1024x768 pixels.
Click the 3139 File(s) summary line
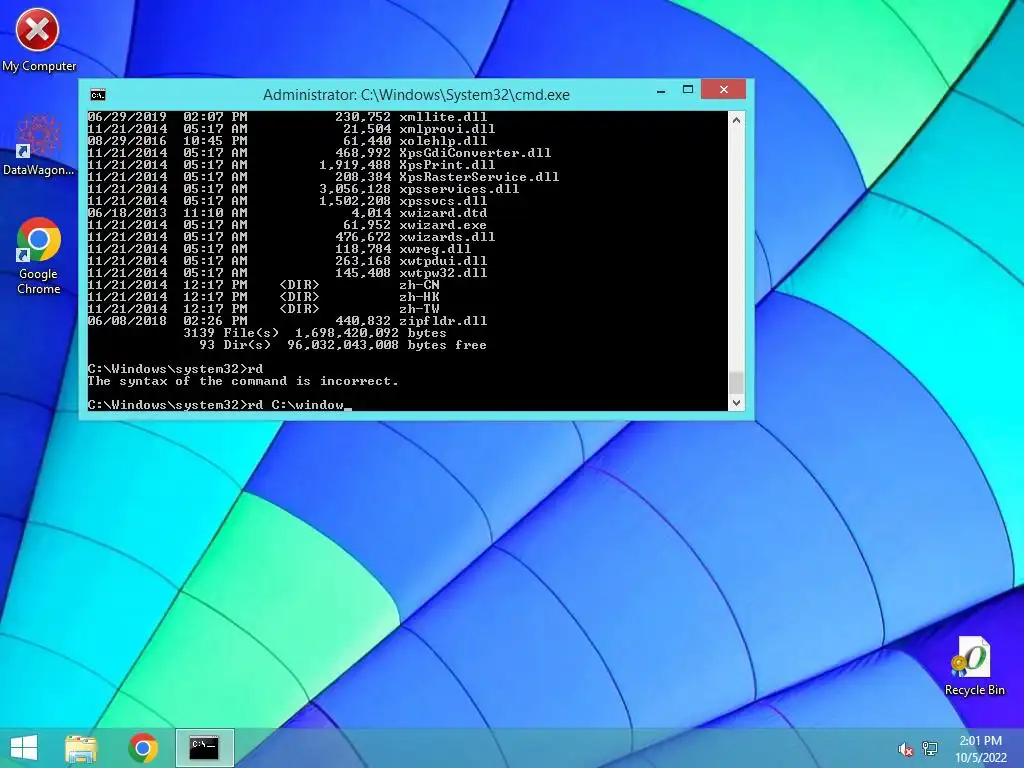click(315, 332)
